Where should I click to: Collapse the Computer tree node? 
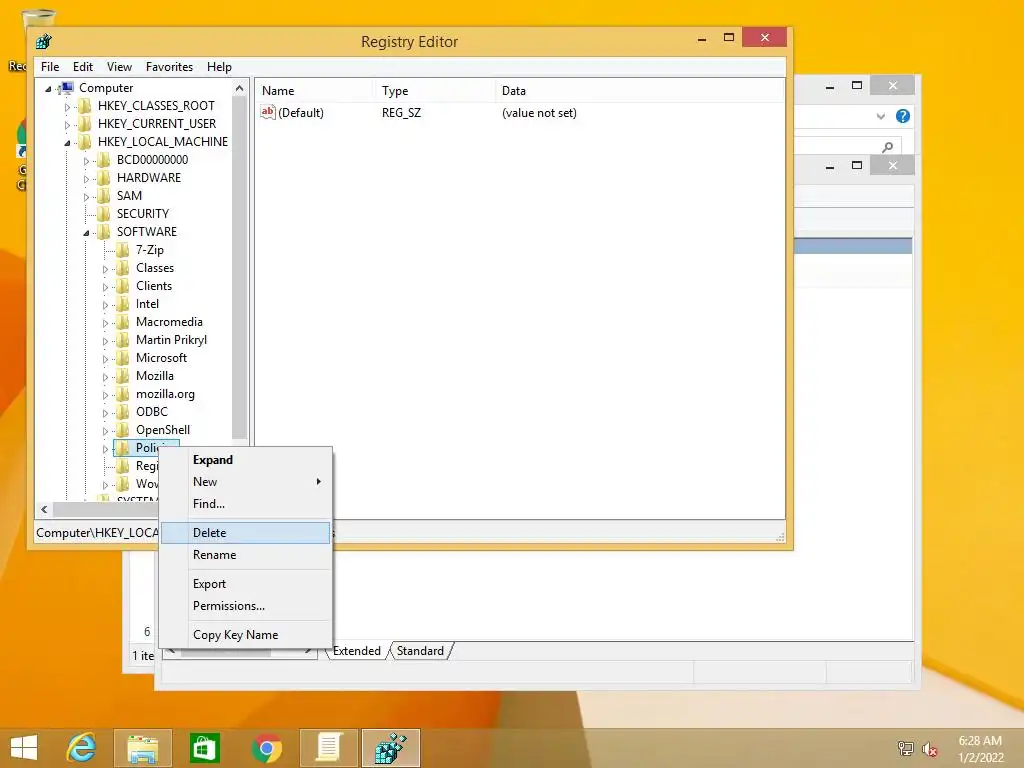point(48,89)
